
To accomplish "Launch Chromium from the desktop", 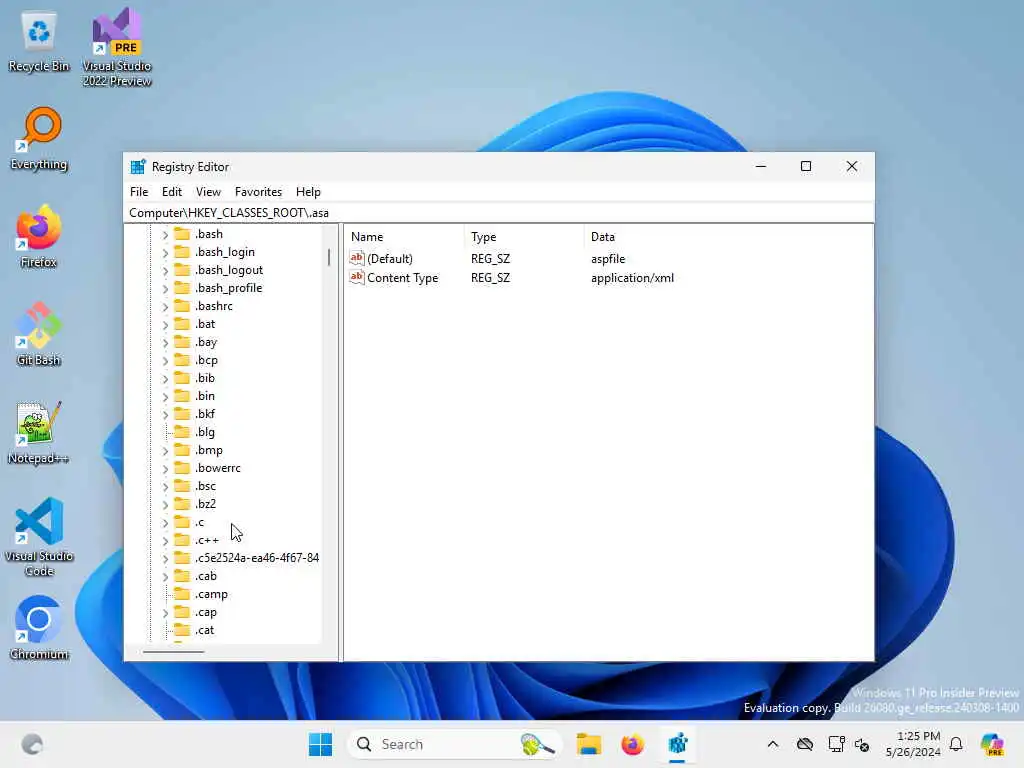I will pos(39,628).
